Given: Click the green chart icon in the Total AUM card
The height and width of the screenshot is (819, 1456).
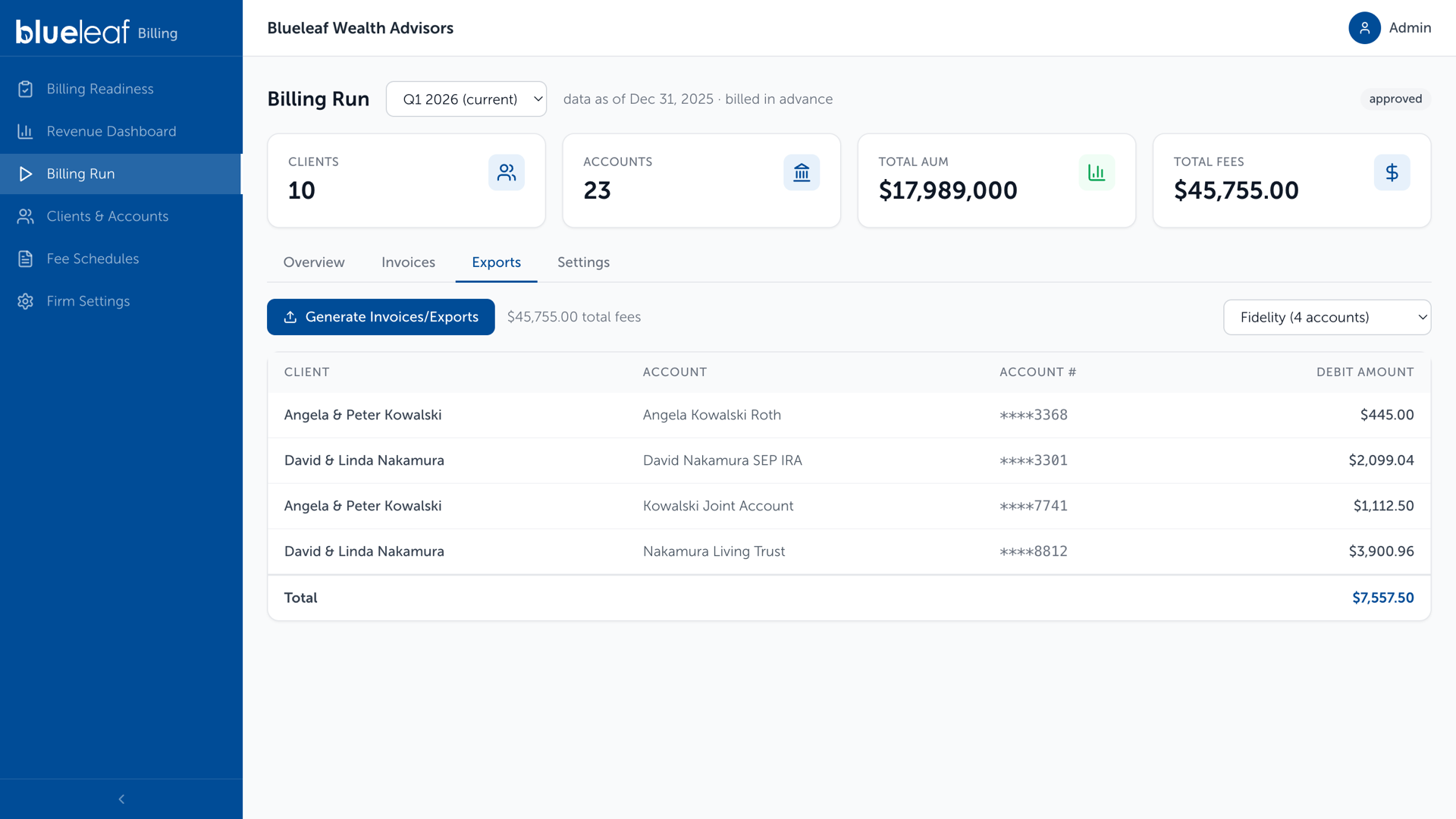Looking at the screenshot, I should (1097, 173).
